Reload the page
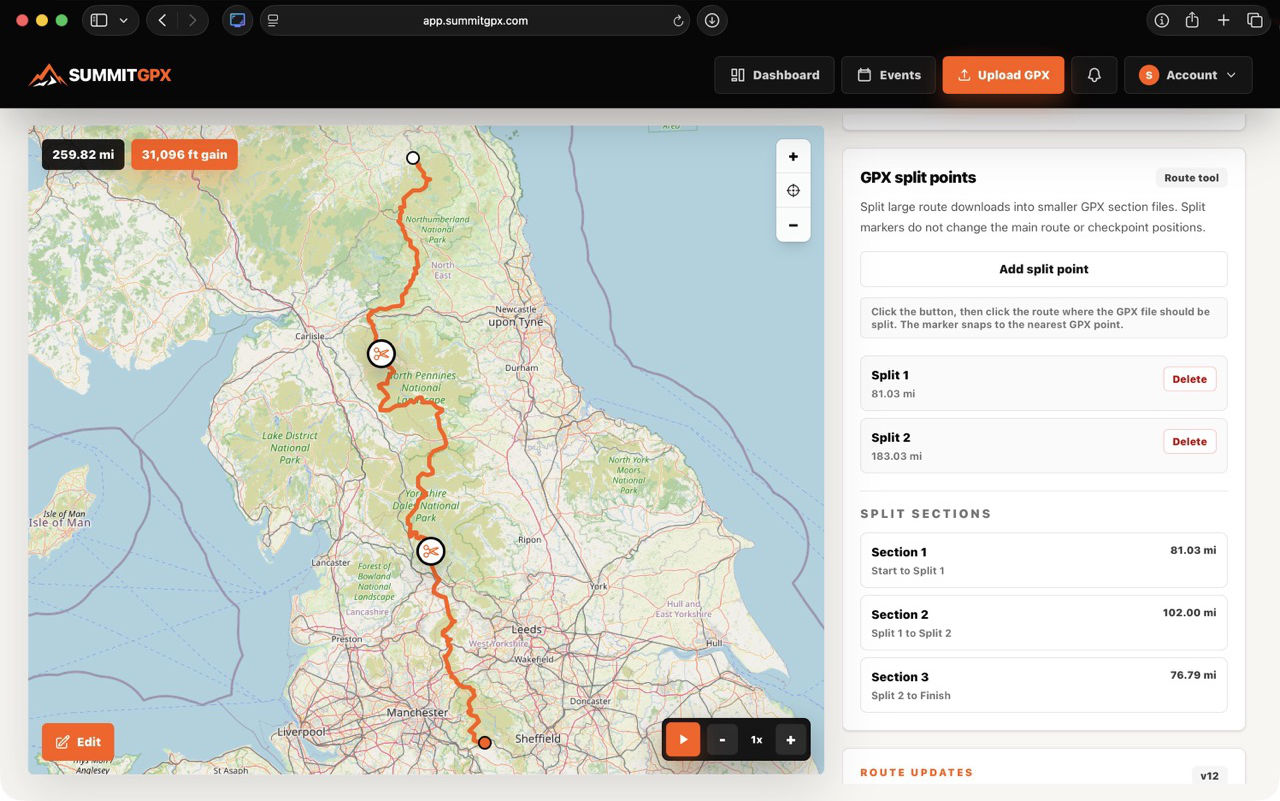The width and height of the screenshot is (1280, 801). tap(678, 20)
